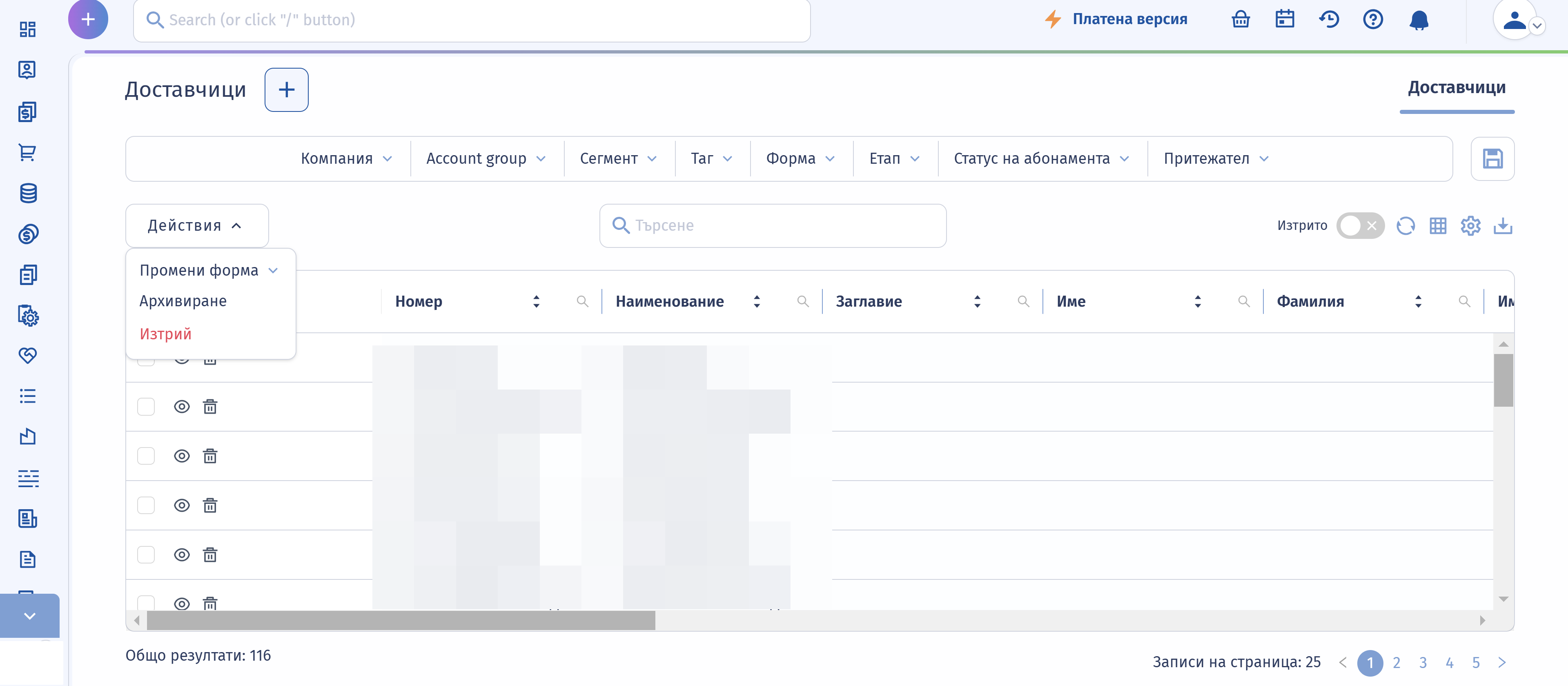Choose Изтрий from actions menu
The height and width of the screenshot is (686, 1568).
click(x=165, y=334)
